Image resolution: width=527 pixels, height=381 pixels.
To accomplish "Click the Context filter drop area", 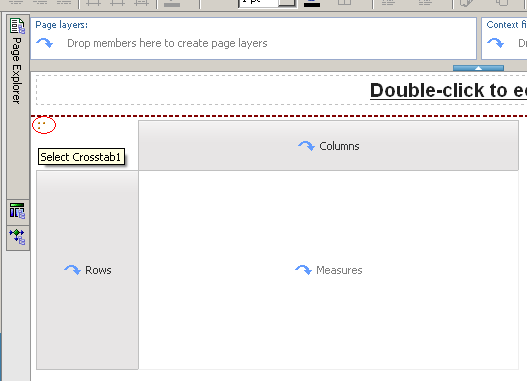I will point(504,38).
